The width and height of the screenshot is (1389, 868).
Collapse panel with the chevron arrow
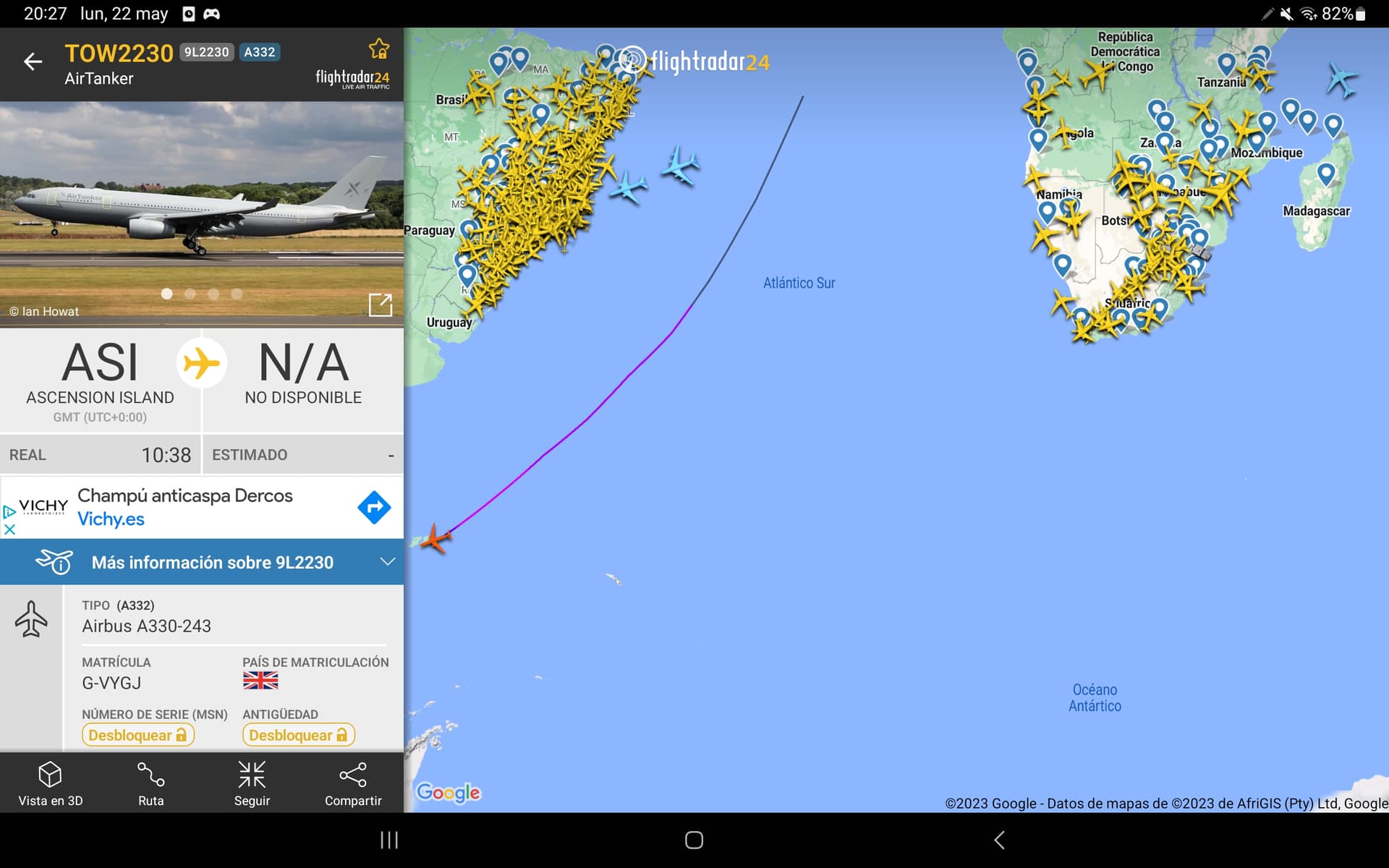[x=388, y=561]
